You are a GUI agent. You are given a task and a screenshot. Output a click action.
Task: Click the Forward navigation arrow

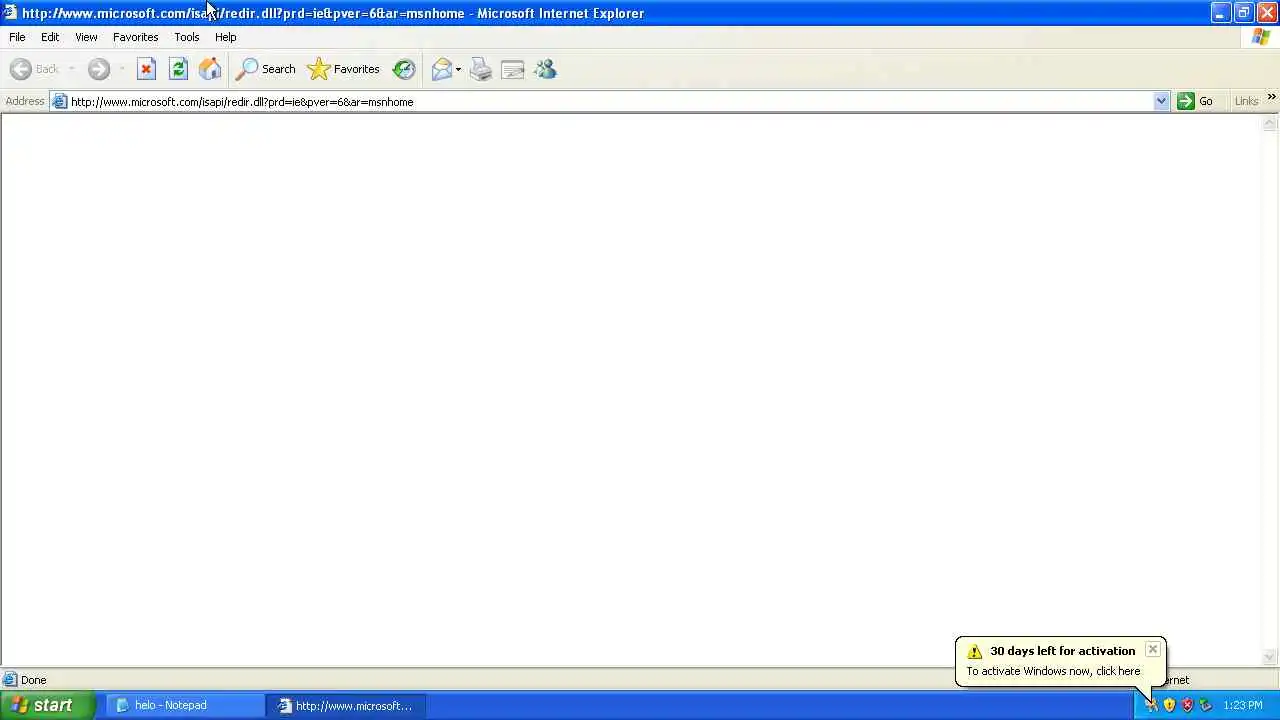point(98,69)
